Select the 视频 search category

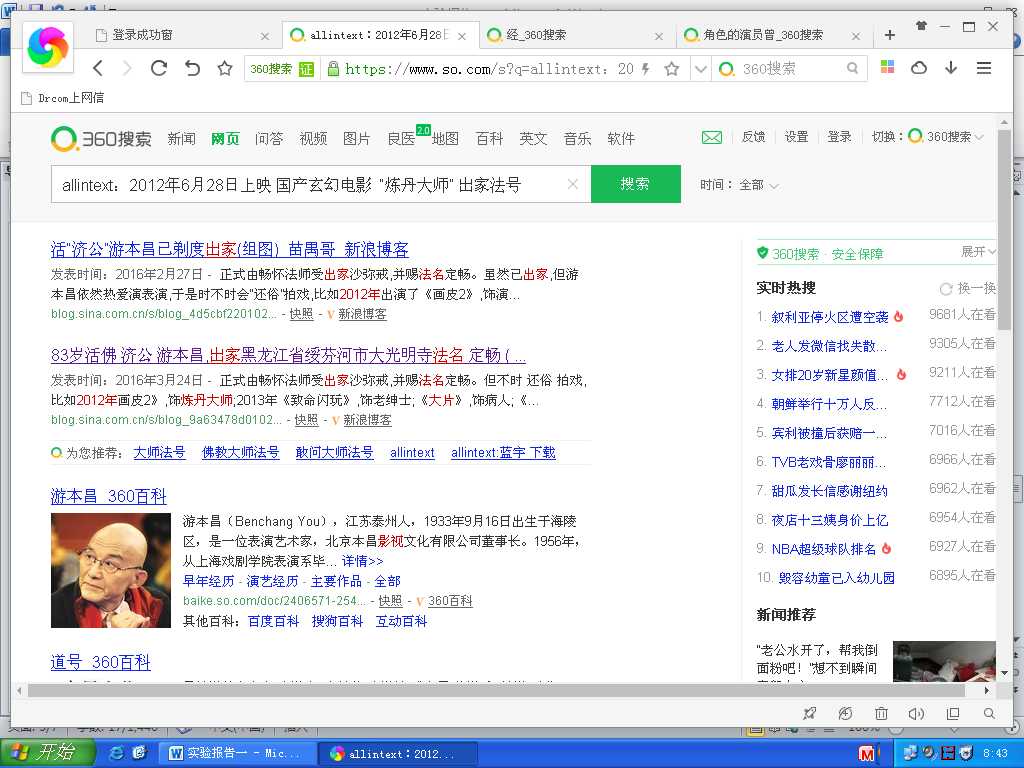313,138
